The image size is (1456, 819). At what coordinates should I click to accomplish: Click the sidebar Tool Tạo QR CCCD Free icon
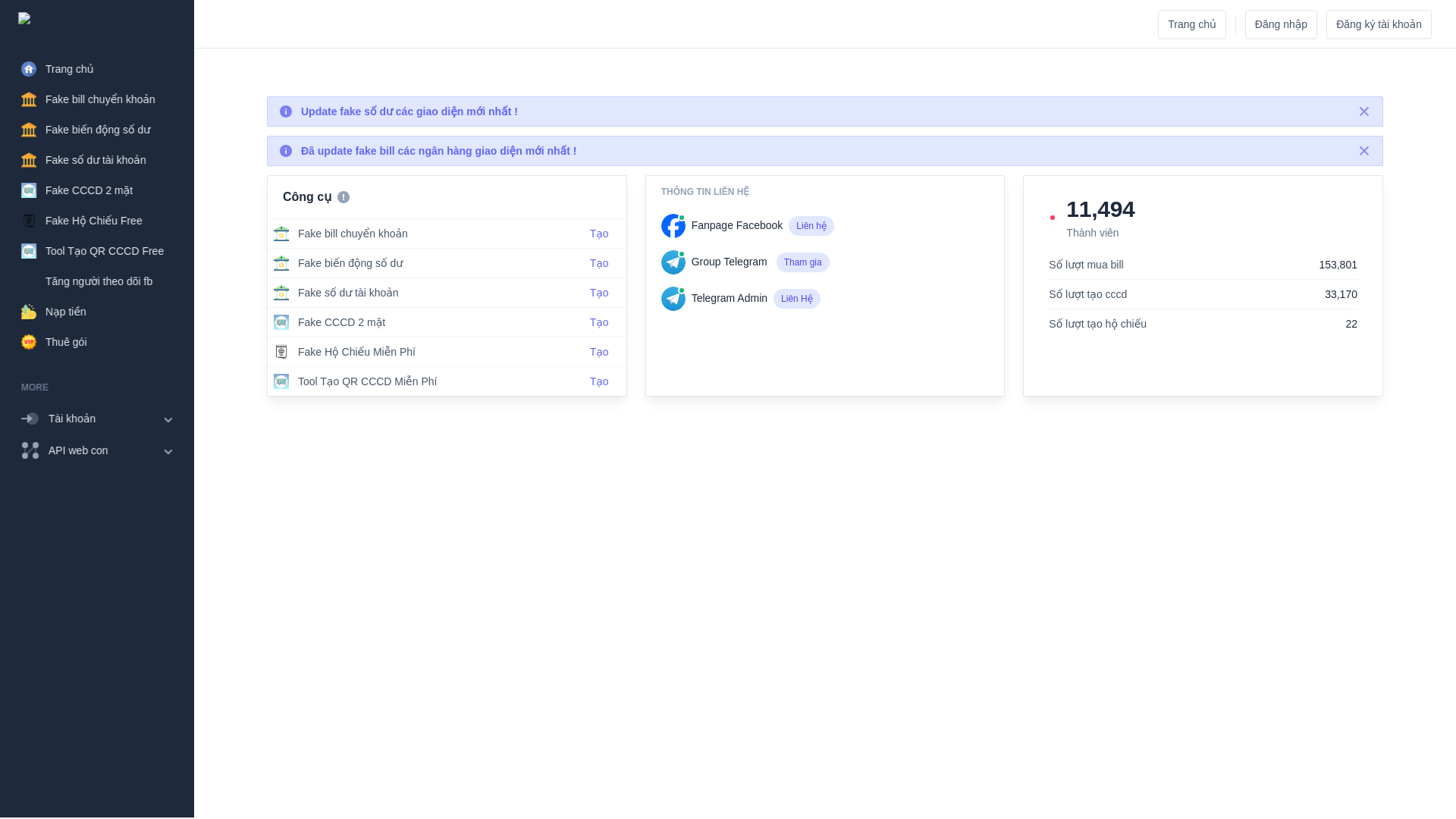click(x=29, y=251)
